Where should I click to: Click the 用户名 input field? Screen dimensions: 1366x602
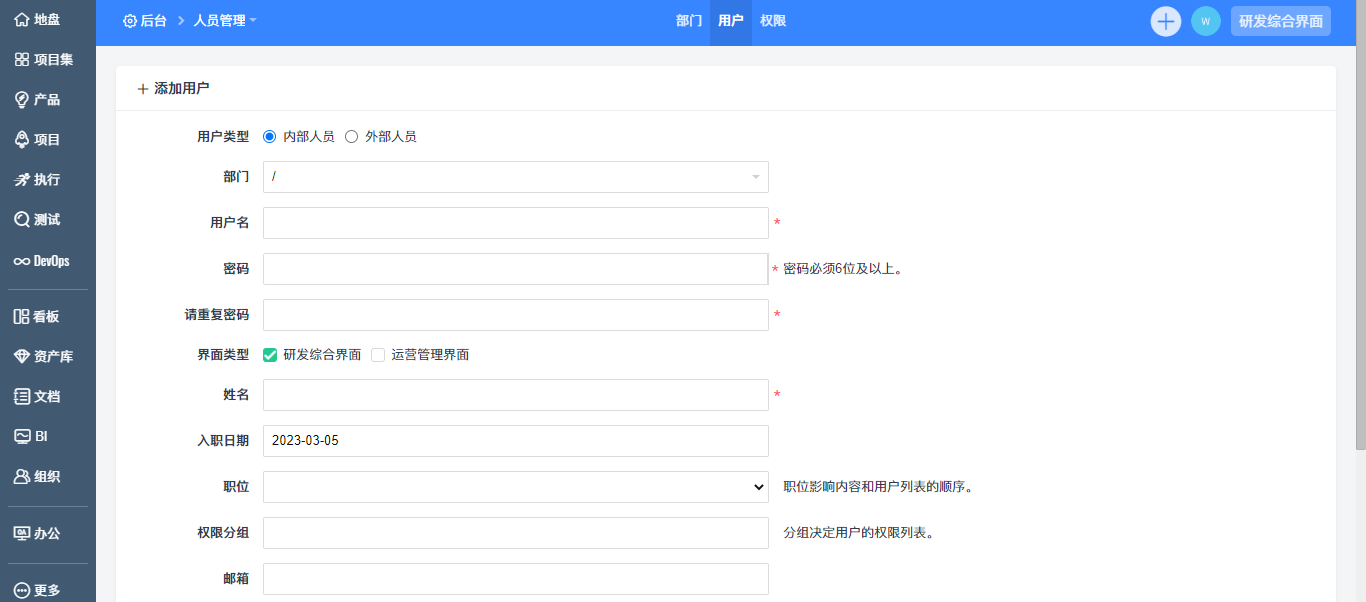515,223
